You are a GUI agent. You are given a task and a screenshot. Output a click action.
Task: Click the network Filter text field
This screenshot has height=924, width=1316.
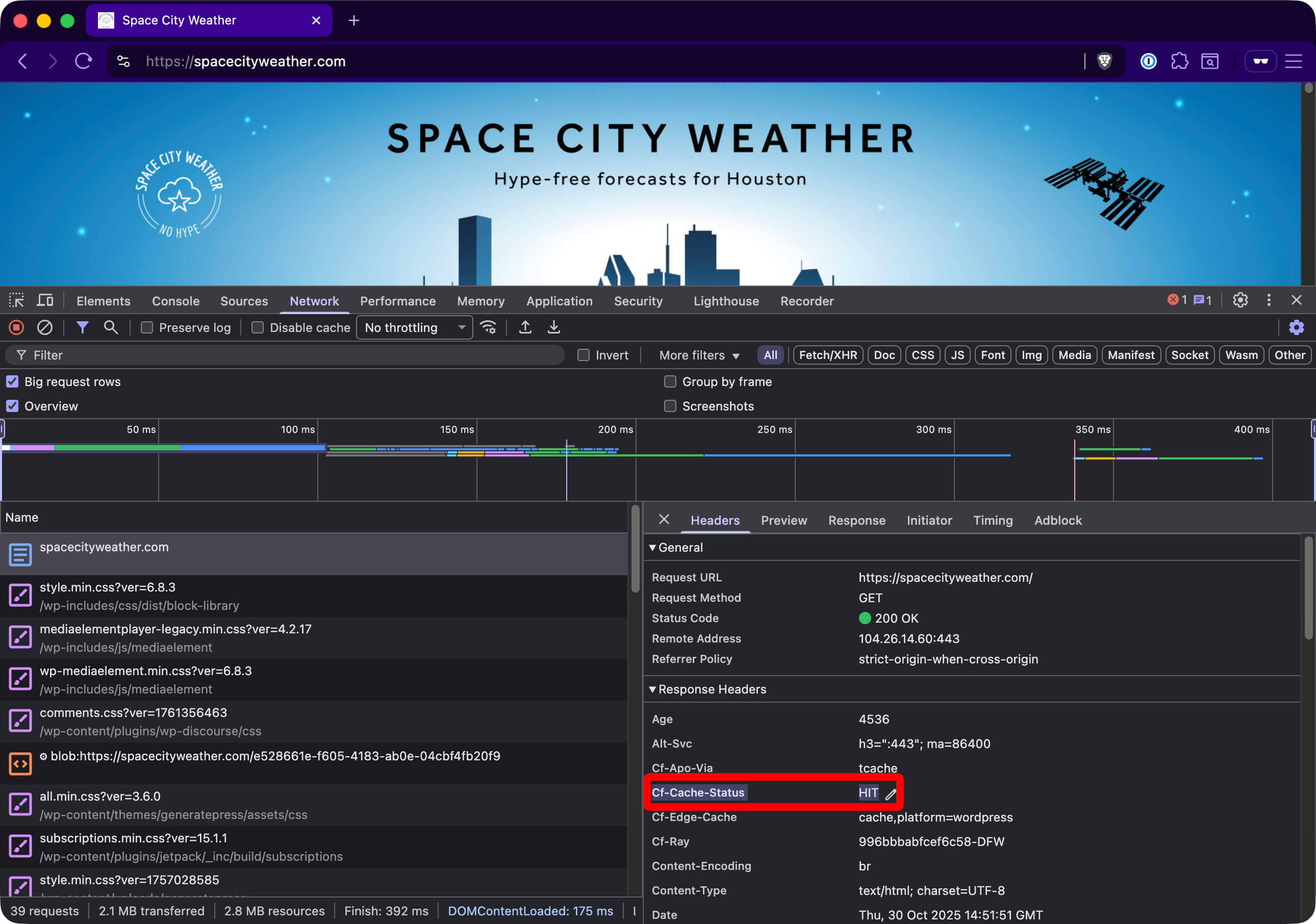pyautogui.click(x=287, y=355)
